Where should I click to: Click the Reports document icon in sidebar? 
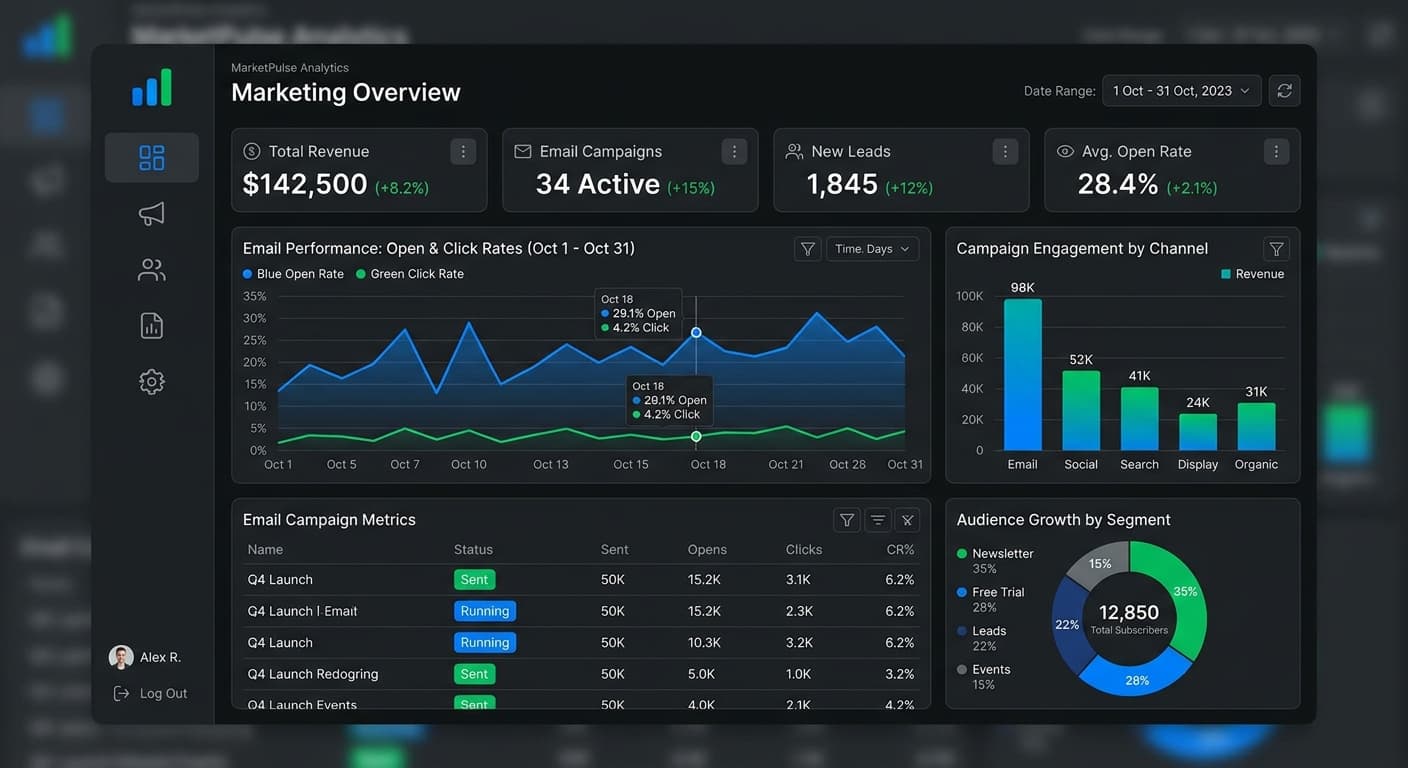point(152,325)
